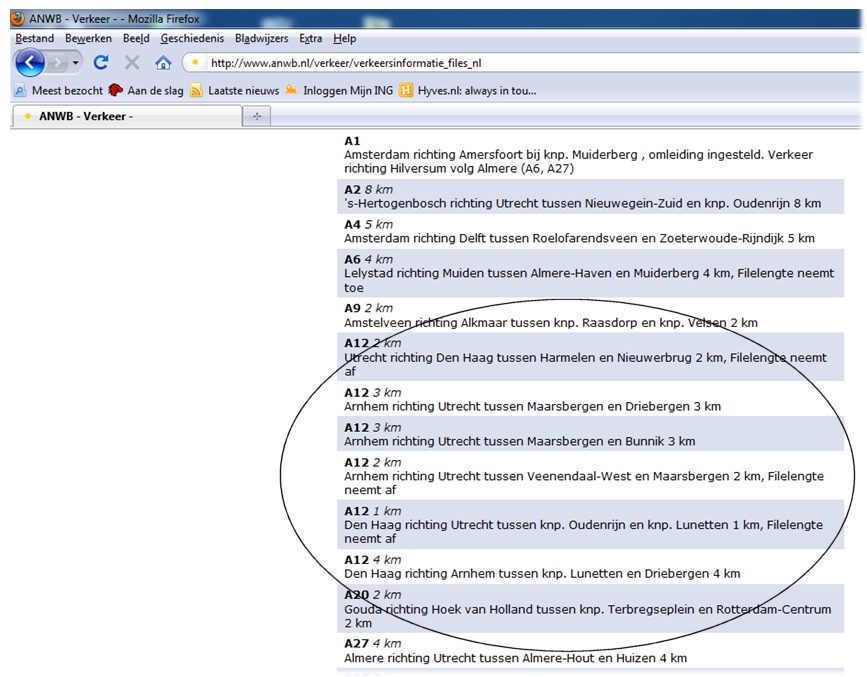Click the back navigation arrow button
The image size is (867, 677).
[x=30, y=63]
